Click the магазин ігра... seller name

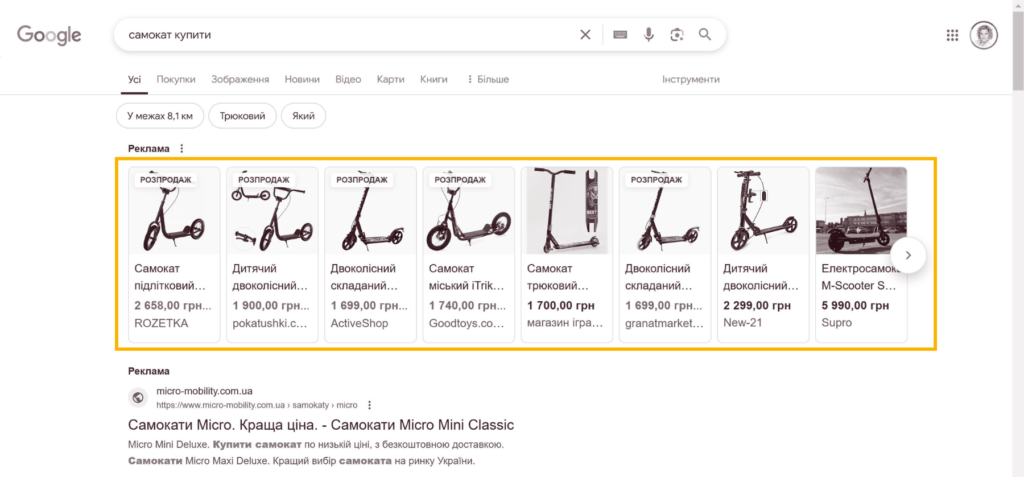coord(566,323)
